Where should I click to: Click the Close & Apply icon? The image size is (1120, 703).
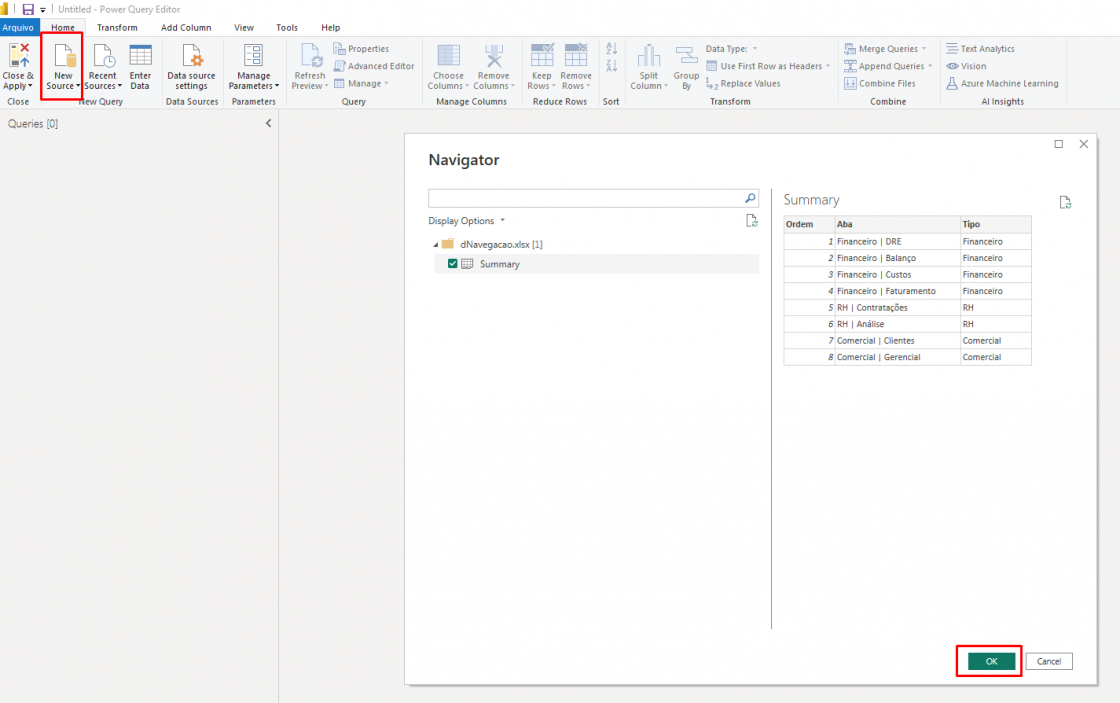pyautogui.click(x=18, y=56)
